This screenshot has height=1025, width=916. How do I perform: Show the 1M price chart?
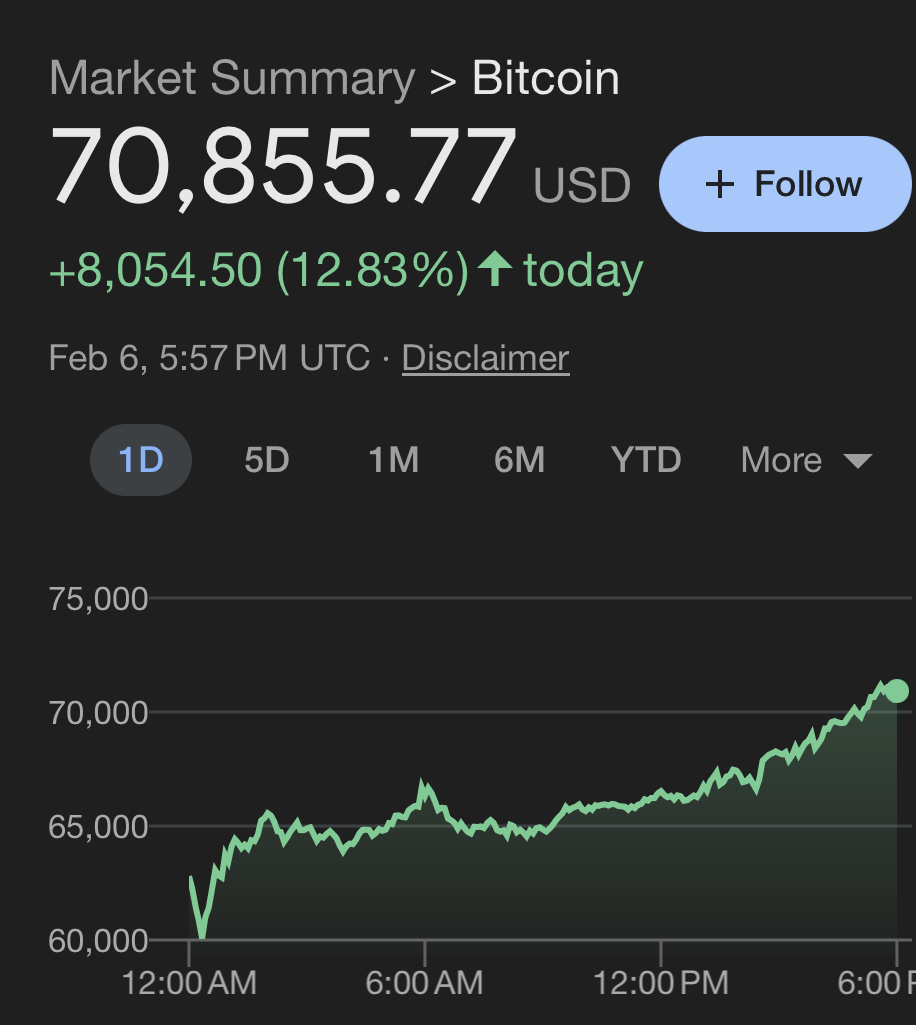click(x=393, y=460)
